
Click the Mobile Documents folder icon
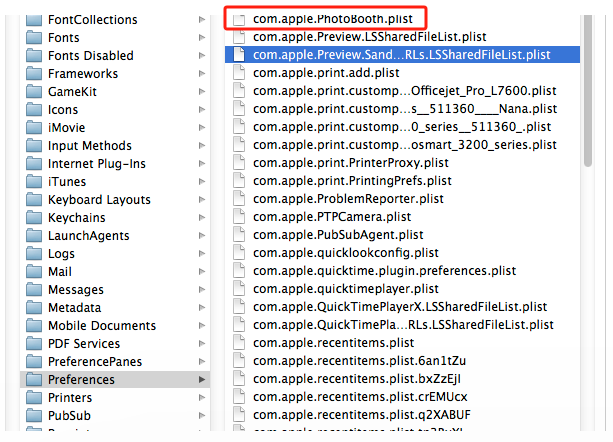coord(34,326)
